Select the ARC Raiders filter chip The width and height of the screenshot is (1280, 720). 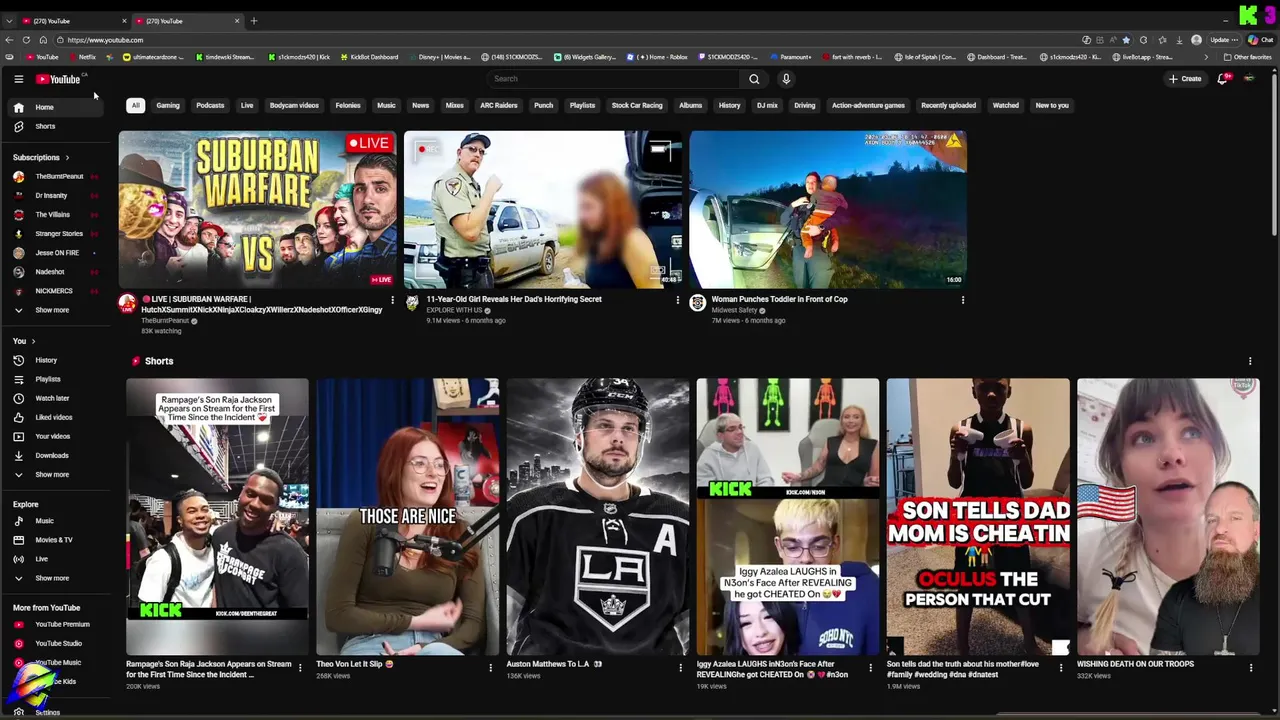tap(499, 105)
